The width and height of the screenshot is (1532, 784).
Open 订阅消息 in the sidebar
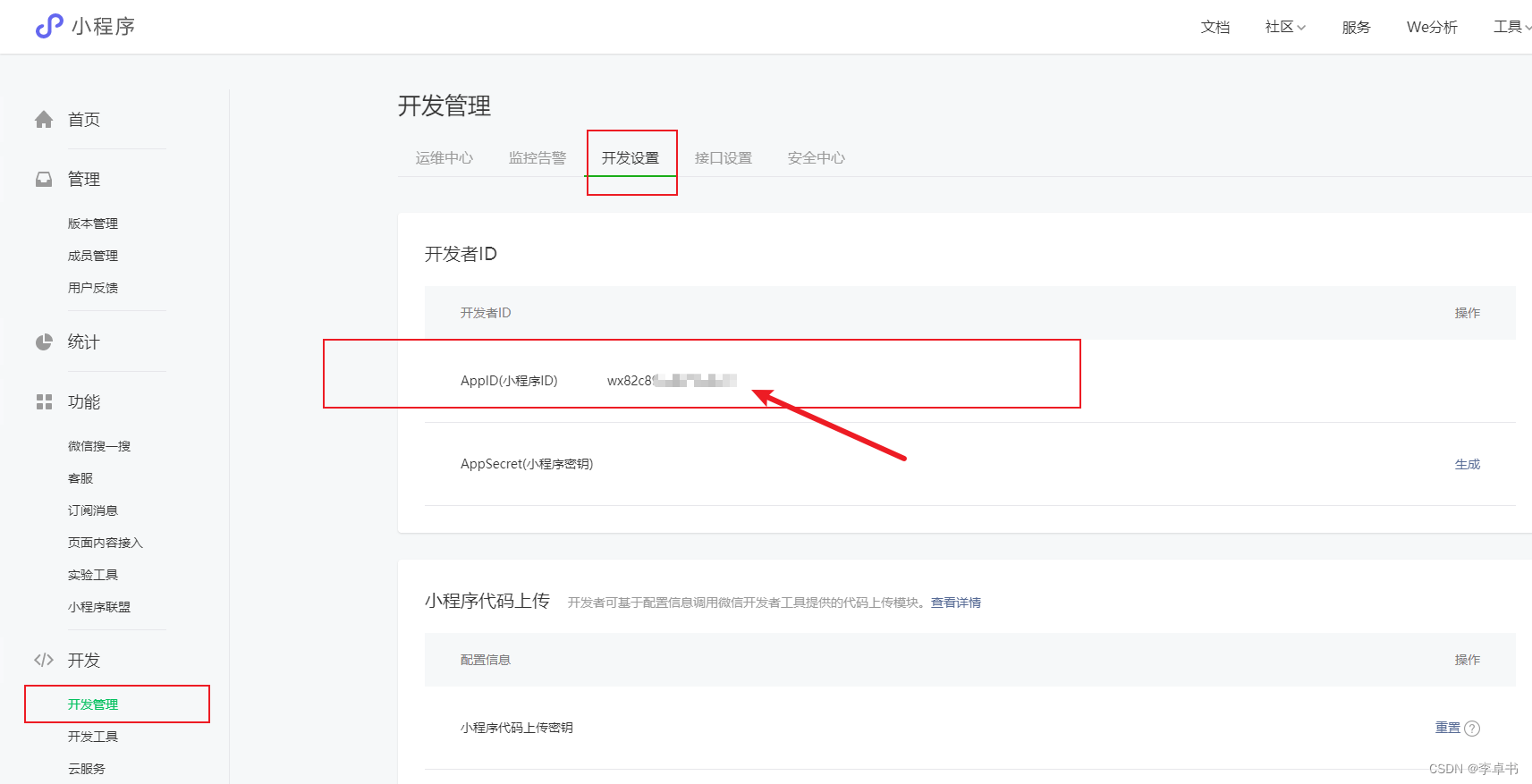click(93, 510)
